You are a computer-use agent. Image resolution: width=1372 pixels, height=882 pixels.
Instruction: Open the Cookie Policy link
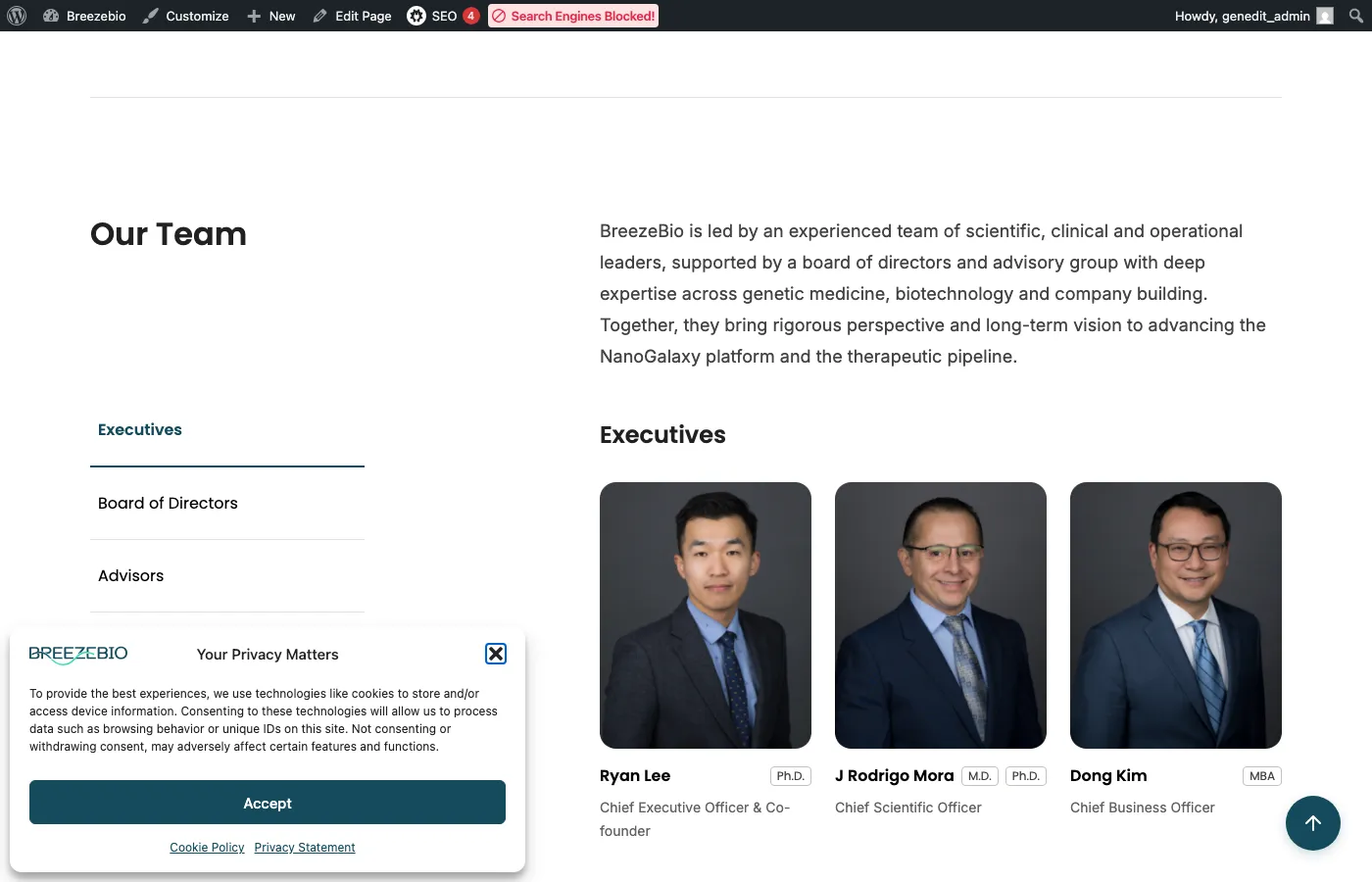click(x=207, y=848)
